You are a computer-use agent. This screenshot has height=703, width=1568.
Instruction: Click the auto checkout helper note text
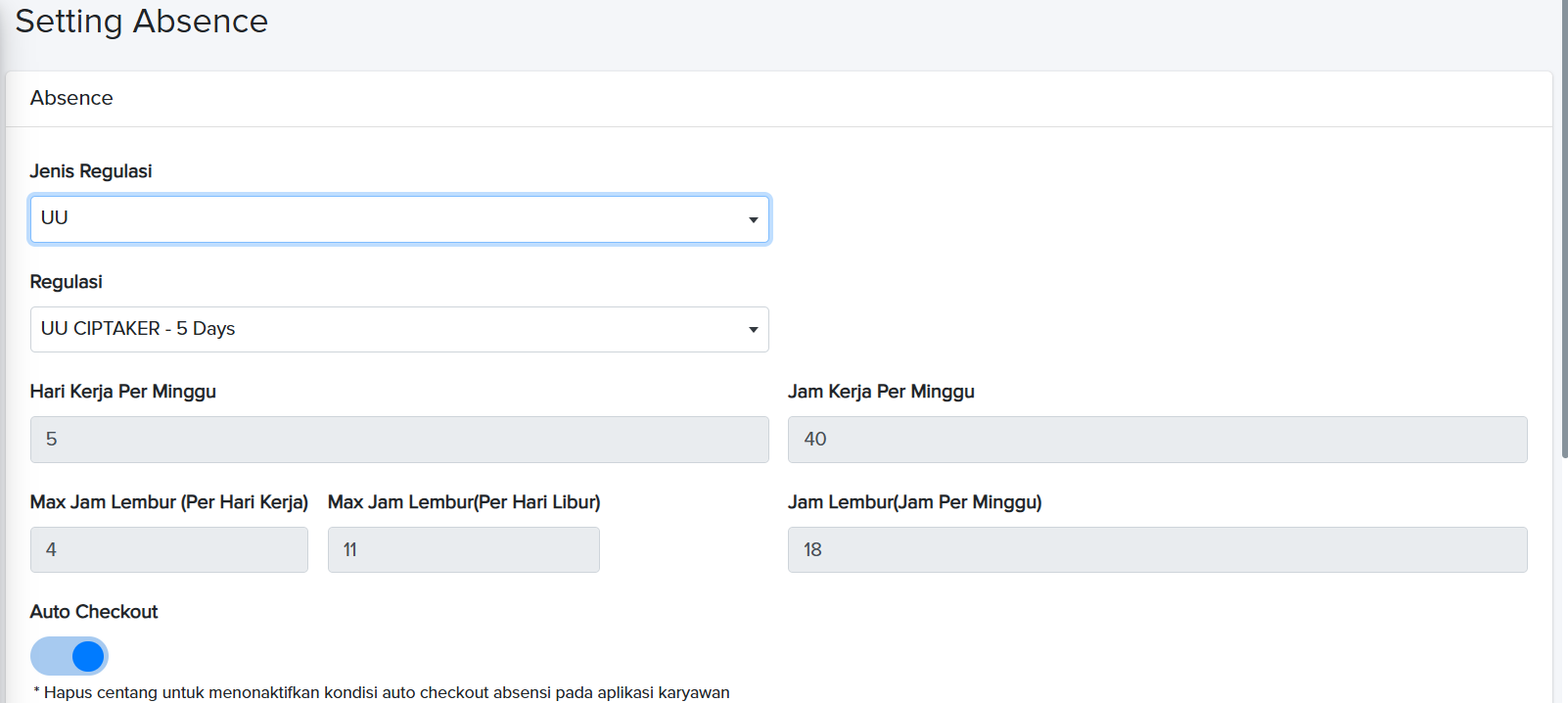[382, 692]
